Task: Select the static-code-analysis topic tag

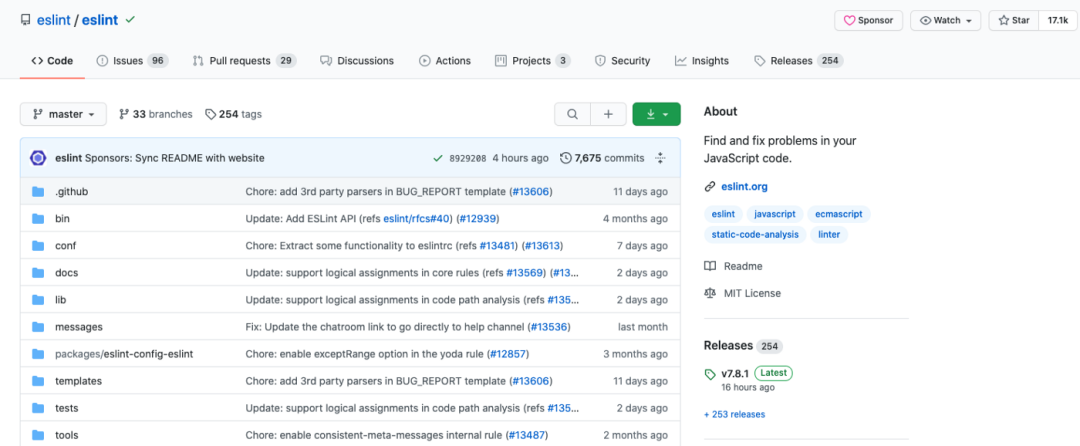Action: click(755, 235)
